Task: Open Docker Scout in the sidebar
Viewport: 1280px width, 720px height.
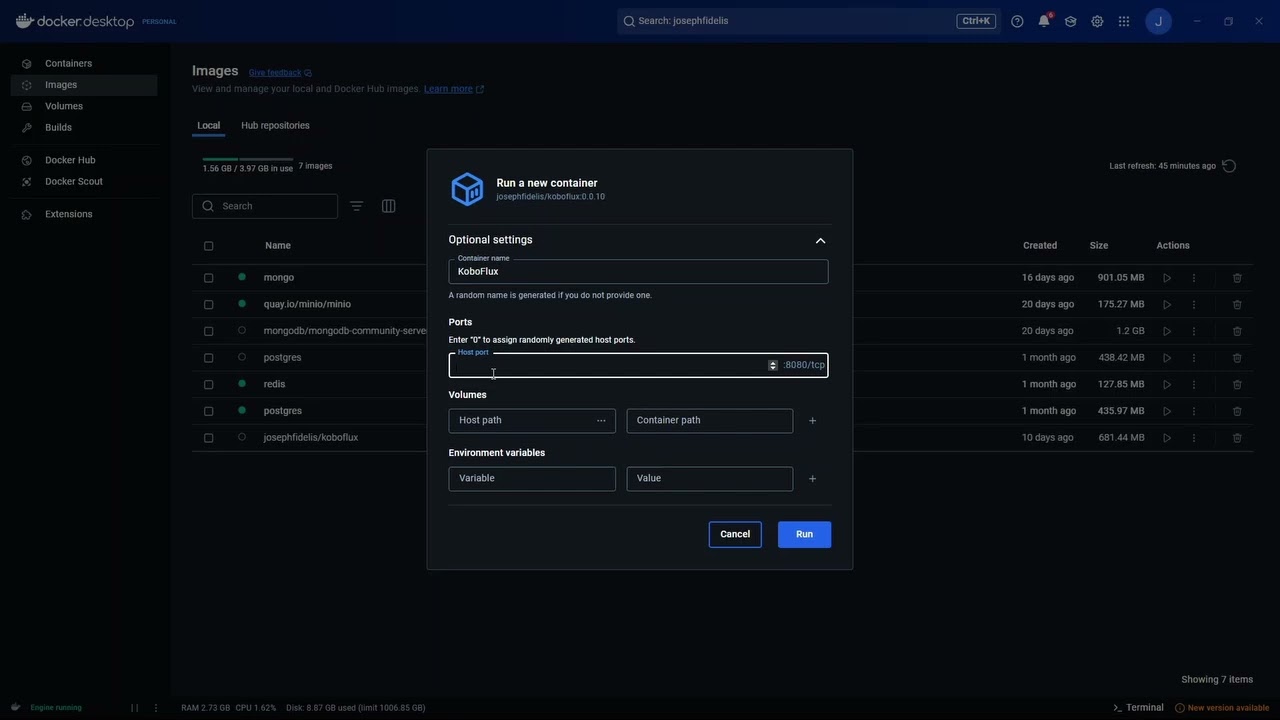Action: click(x=74, y=181)
